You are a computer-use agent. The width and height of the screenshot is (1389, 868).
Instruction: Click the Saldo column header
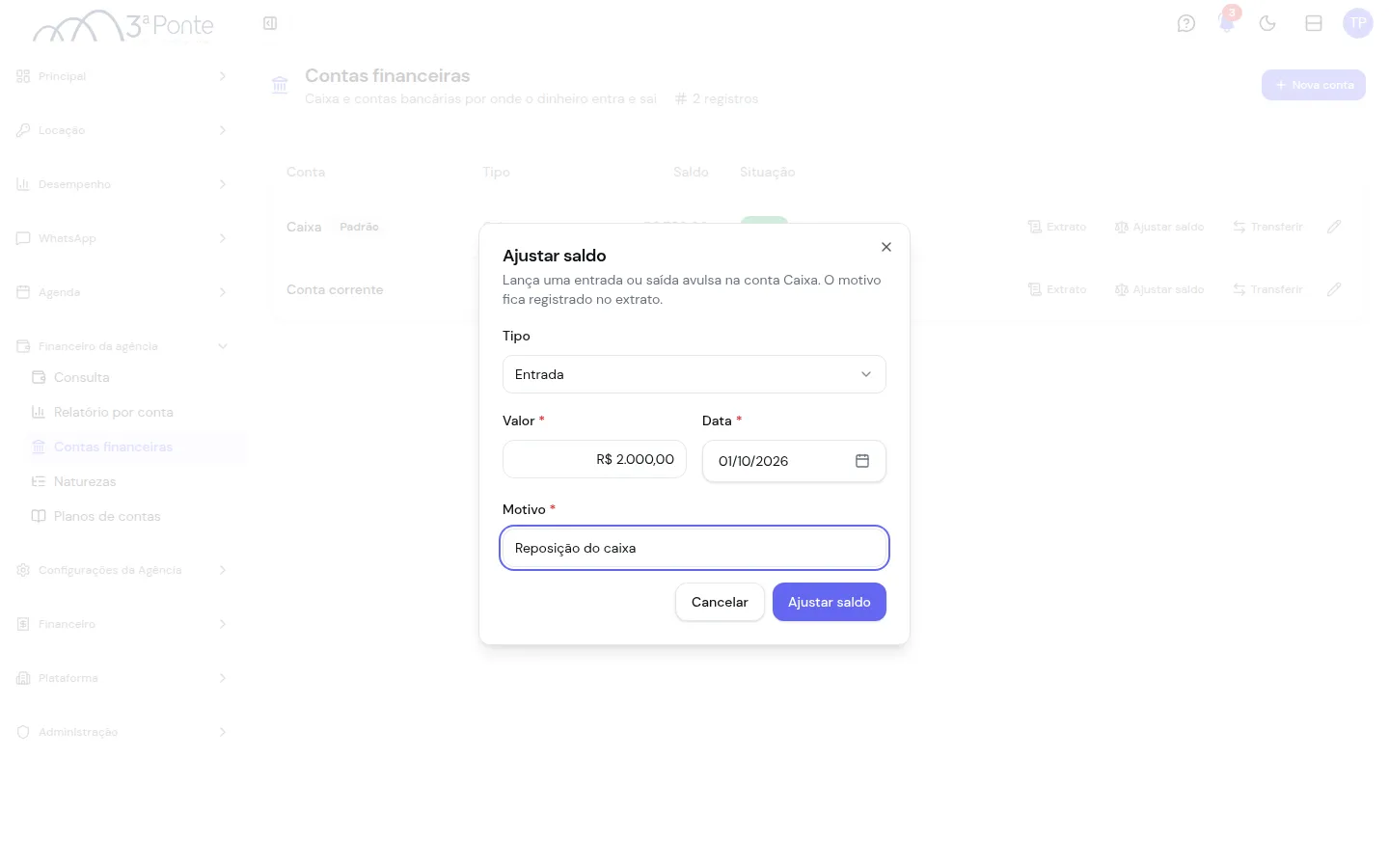click(x=691, y=172)
